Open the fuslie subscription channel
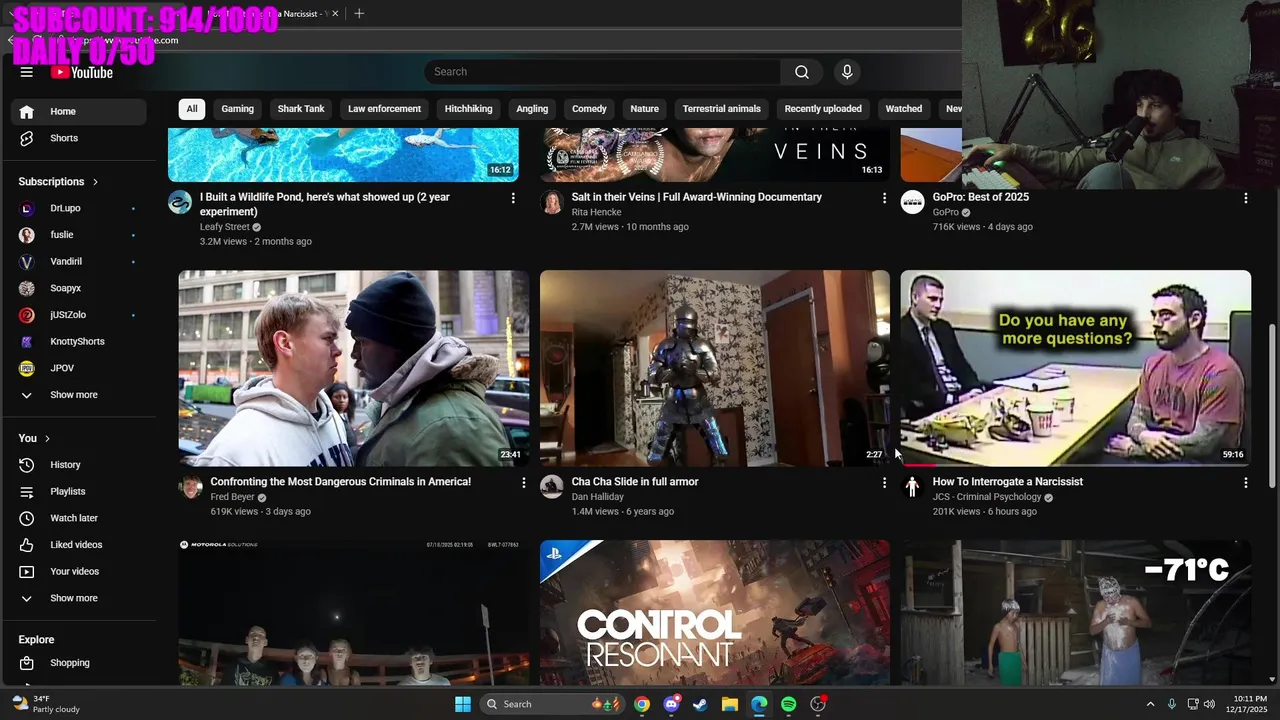 pyautogui.click(x=78, y=235)
